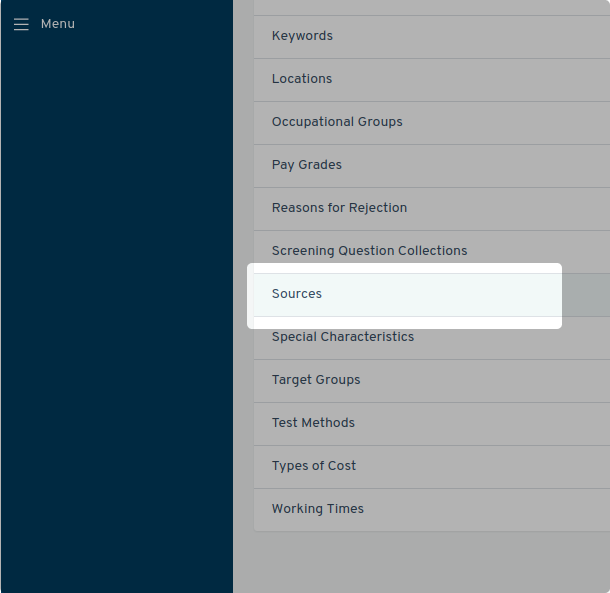Open Reasons for Rejection

tap(339, 208)
